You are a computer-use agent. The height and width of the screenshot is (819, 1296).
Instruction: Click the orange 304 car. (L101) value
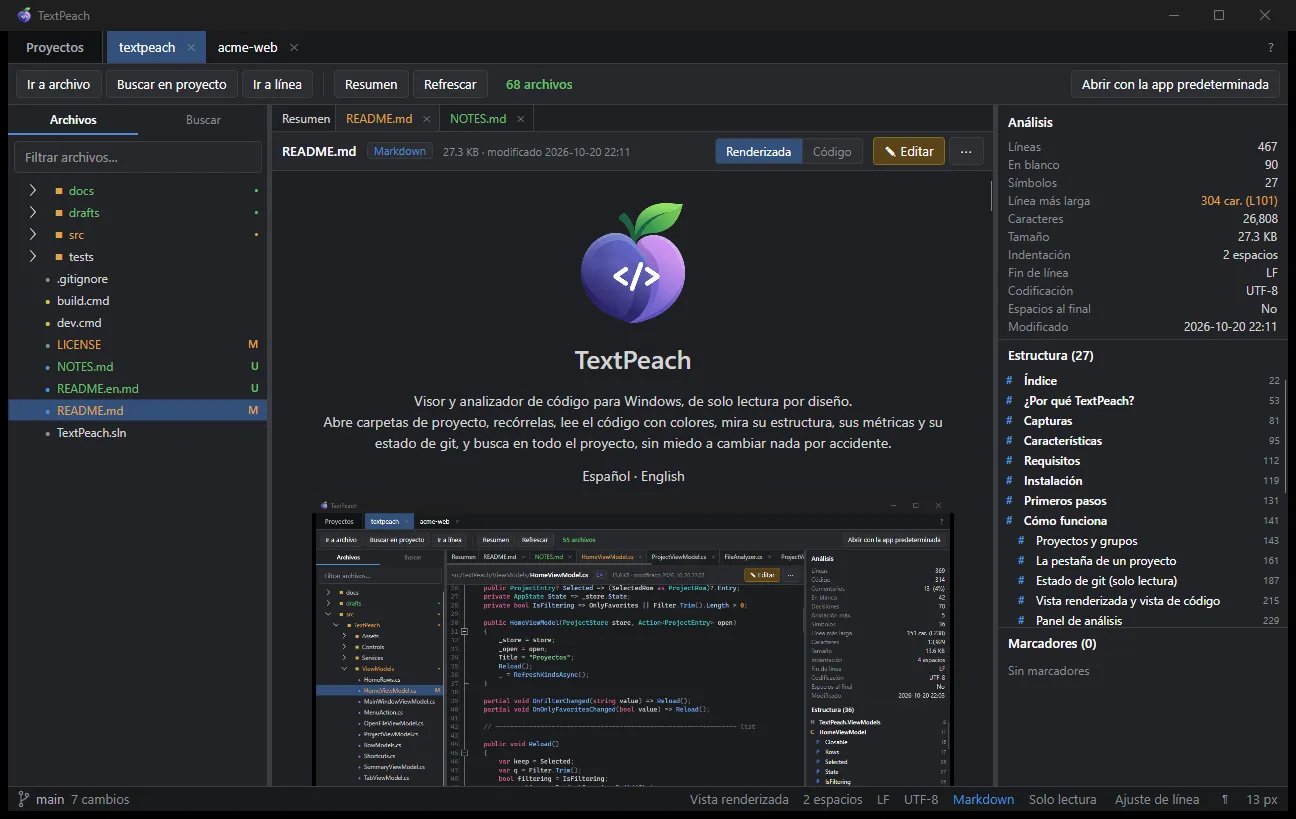(x=1239, y=201)
